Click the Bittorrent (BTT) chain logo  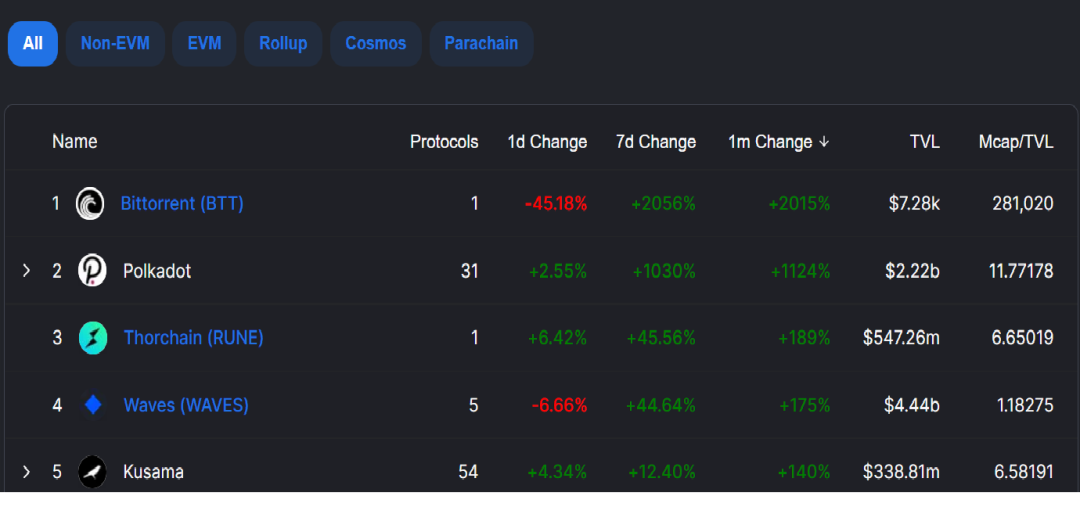[90, 204]
